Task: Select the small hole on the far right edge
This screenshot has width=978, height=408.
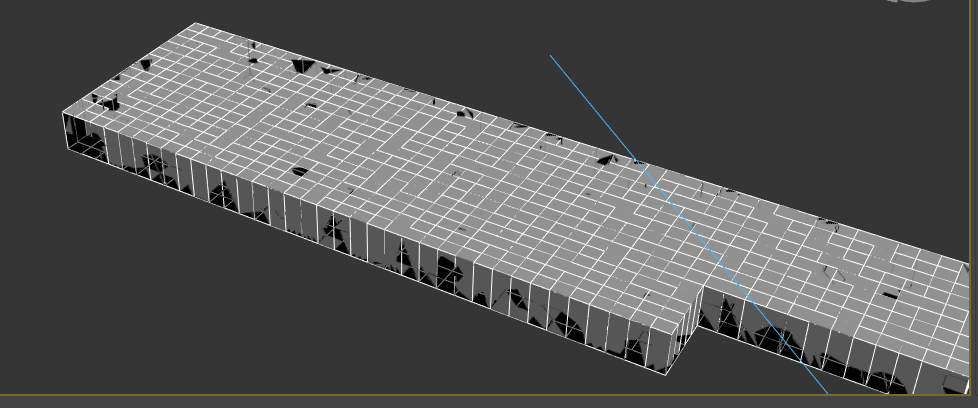Action: (x=827, y=221)
